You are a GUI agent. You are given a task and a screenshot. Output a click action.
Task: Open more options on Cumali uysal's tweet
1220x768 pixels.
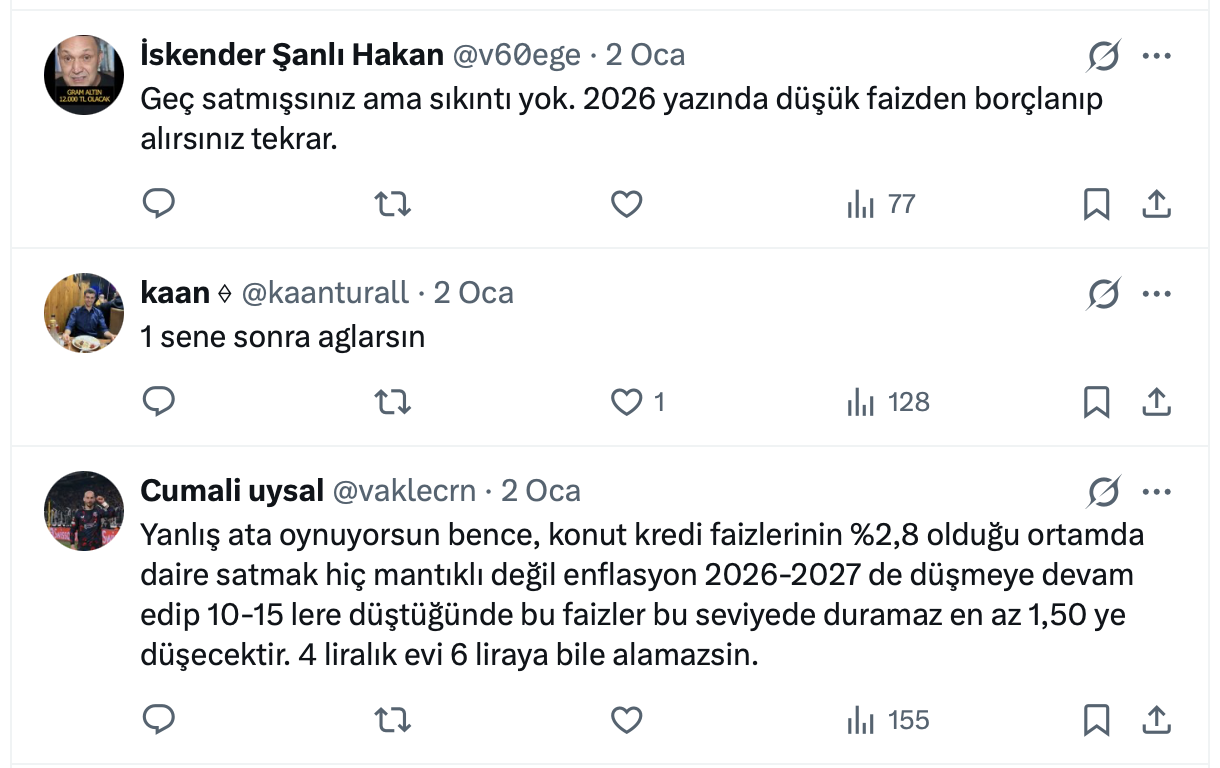[x=1156, y=492]
